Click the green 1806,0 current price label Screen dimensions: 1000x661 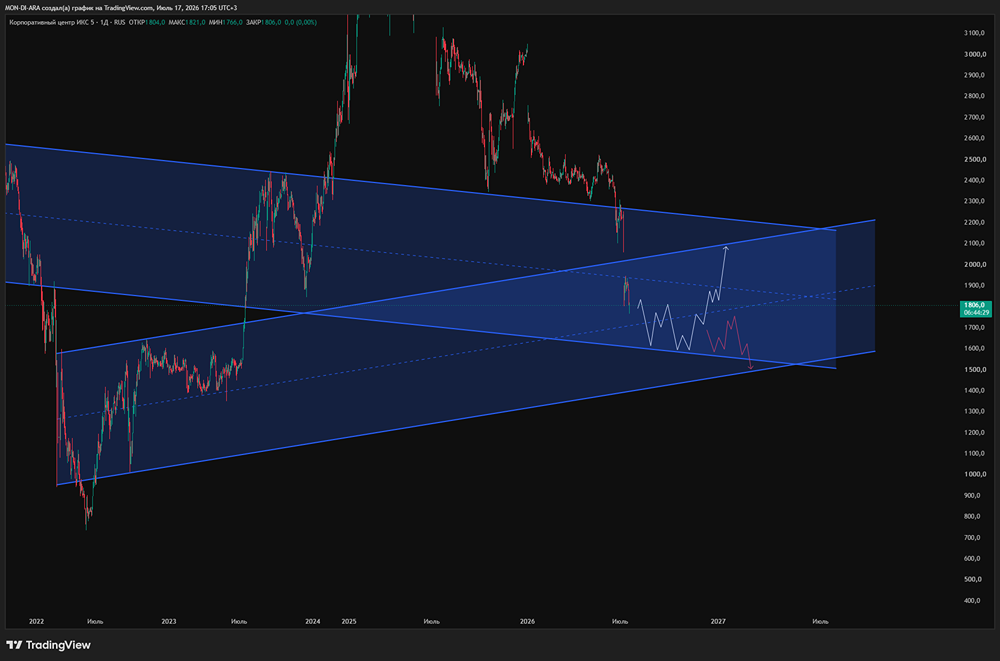pyautogui.click(x=976, y=306)
